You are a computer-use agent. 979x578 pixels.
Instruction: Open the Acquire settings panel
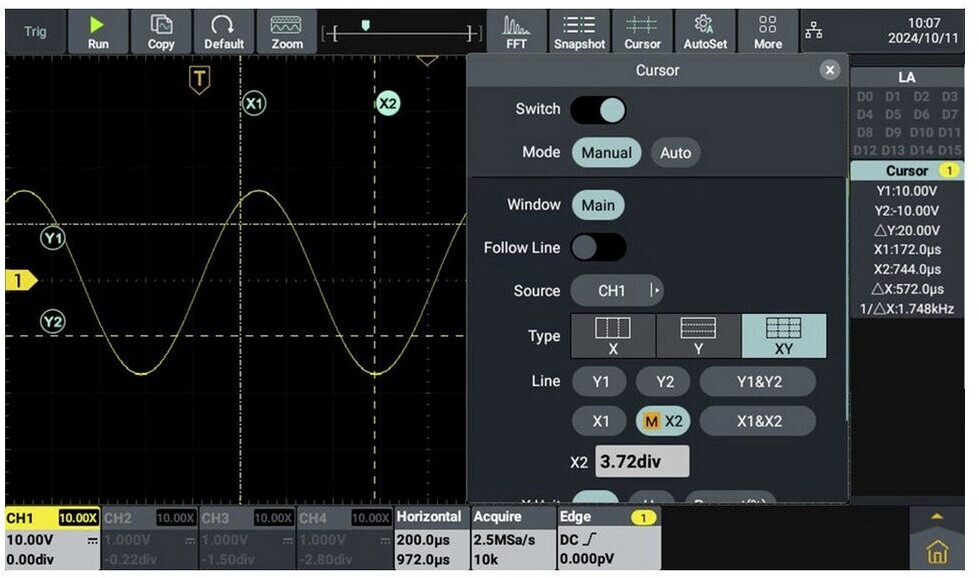click(513, 538)
